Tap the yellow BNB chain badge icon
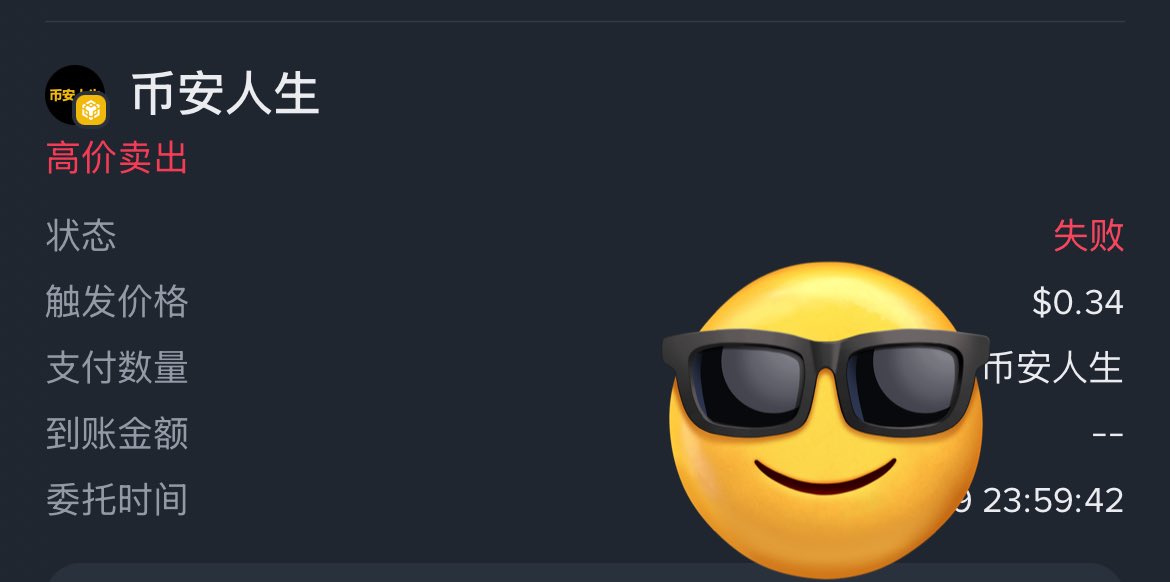Viewport: 1170px width, 582px height. coord(91,110)
